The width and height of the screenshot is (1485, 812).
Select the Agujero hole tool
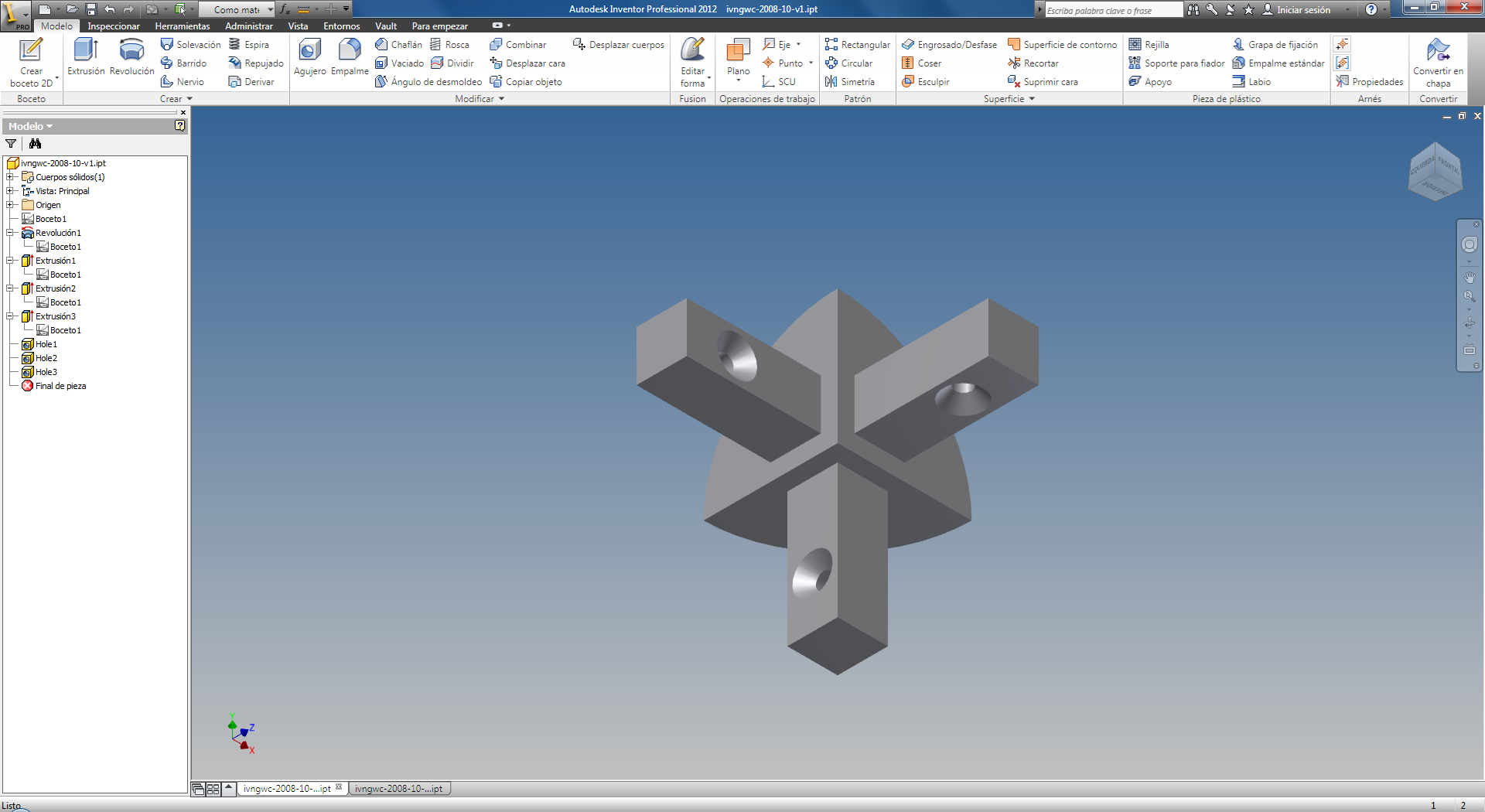pos(310,57)
